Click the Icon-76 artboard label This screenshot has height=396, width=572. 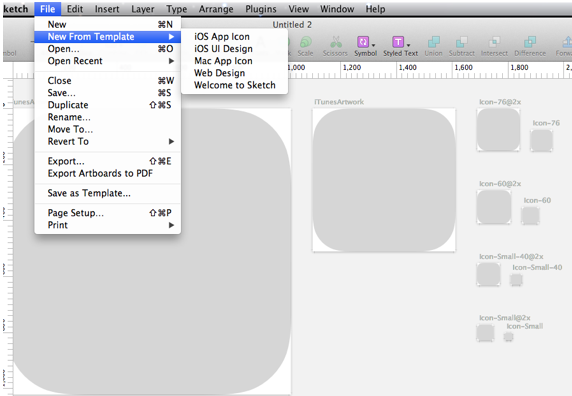coord(546,123)
